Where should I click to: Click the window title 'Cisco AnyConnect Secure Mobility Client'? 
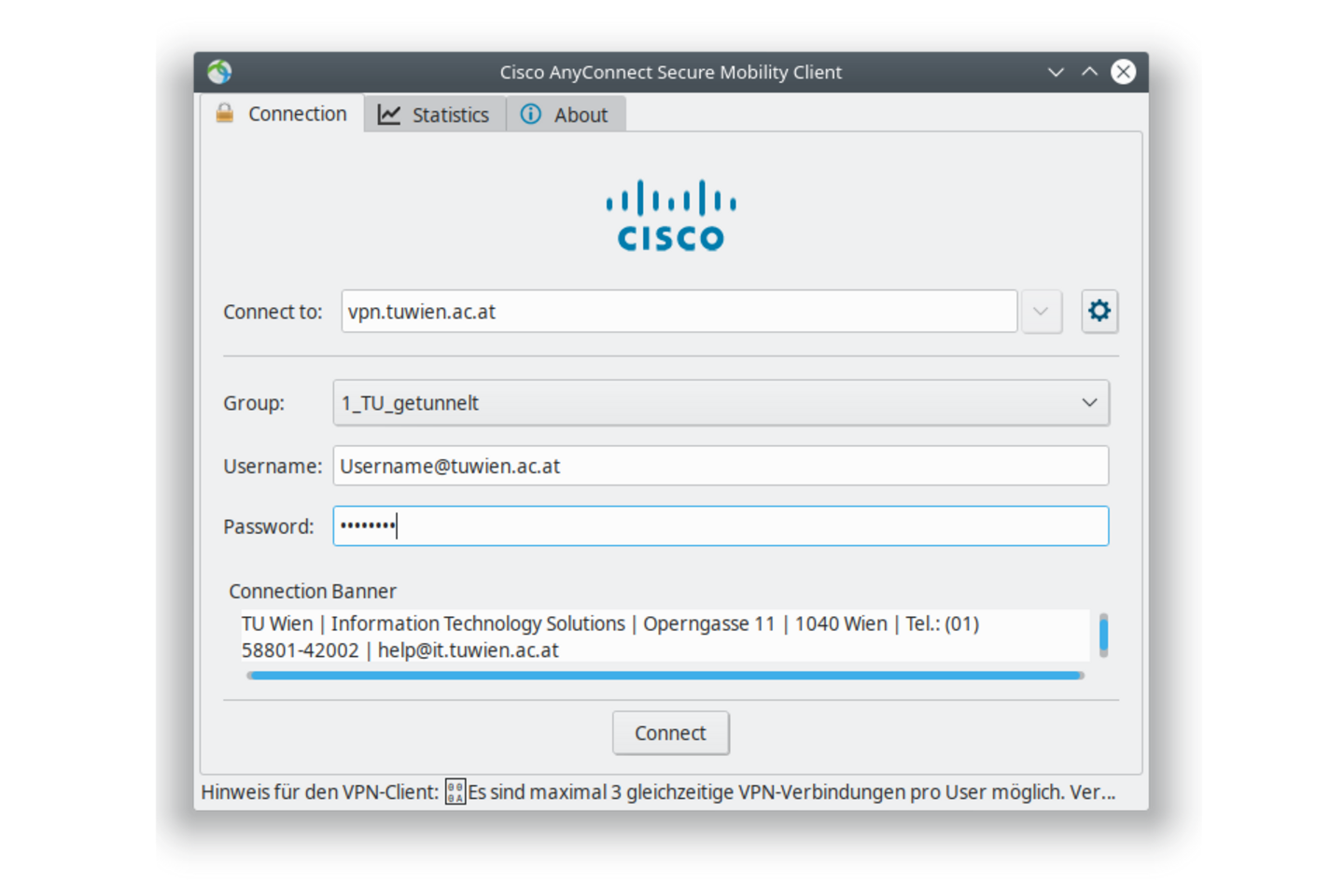pos(670,72)
